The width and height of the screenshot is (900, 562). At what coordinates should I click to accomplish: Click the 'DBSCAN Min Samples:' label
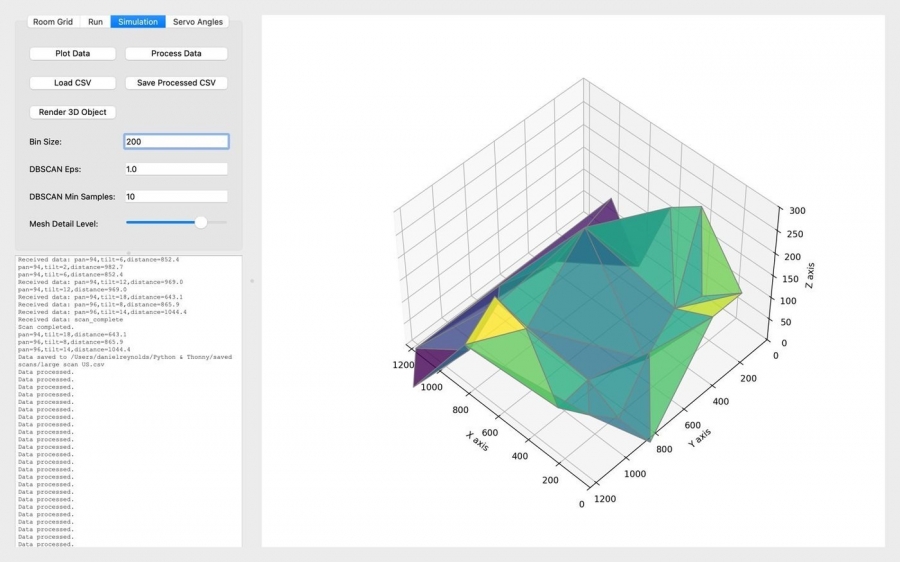coord(72,197)
